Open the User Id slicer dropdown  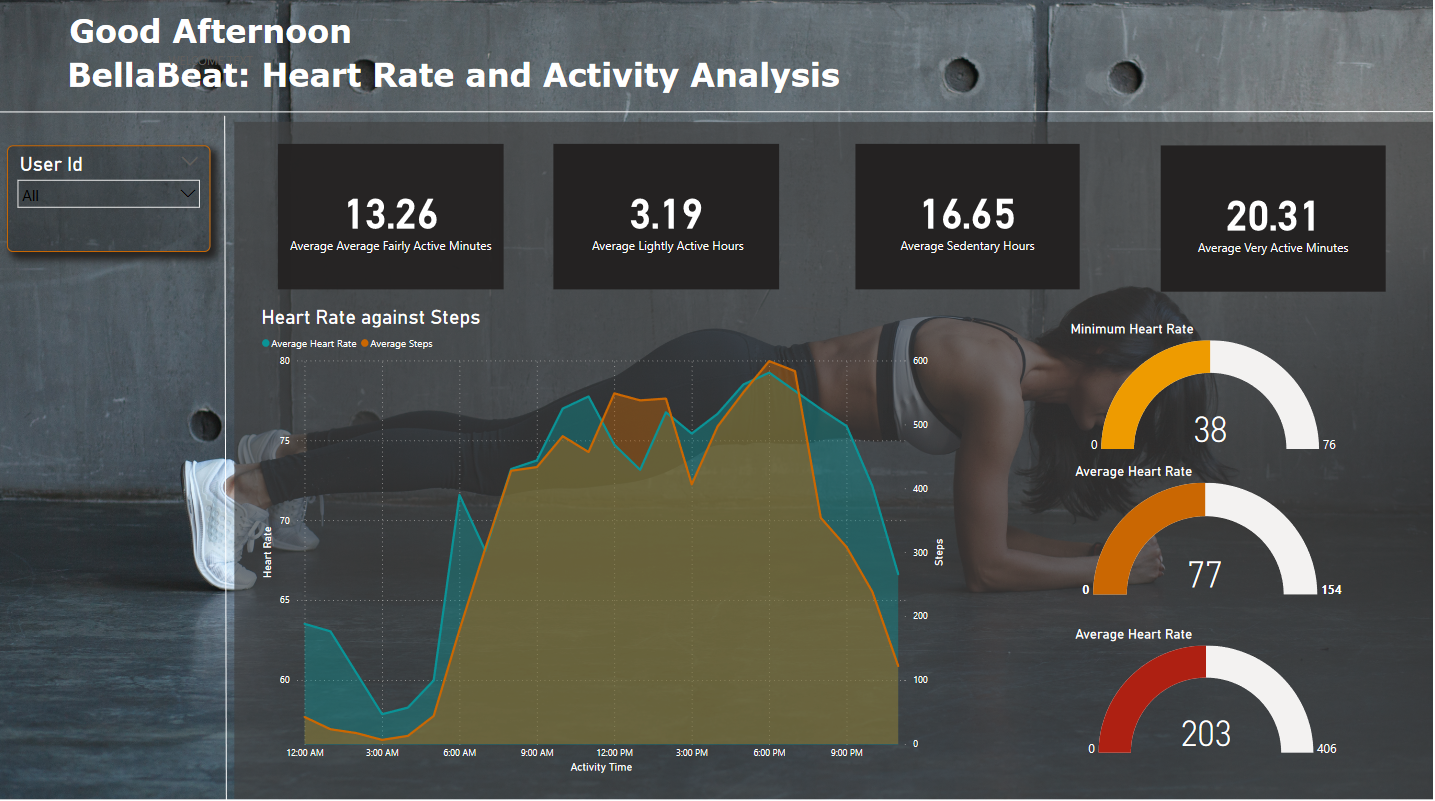[188, 193]
